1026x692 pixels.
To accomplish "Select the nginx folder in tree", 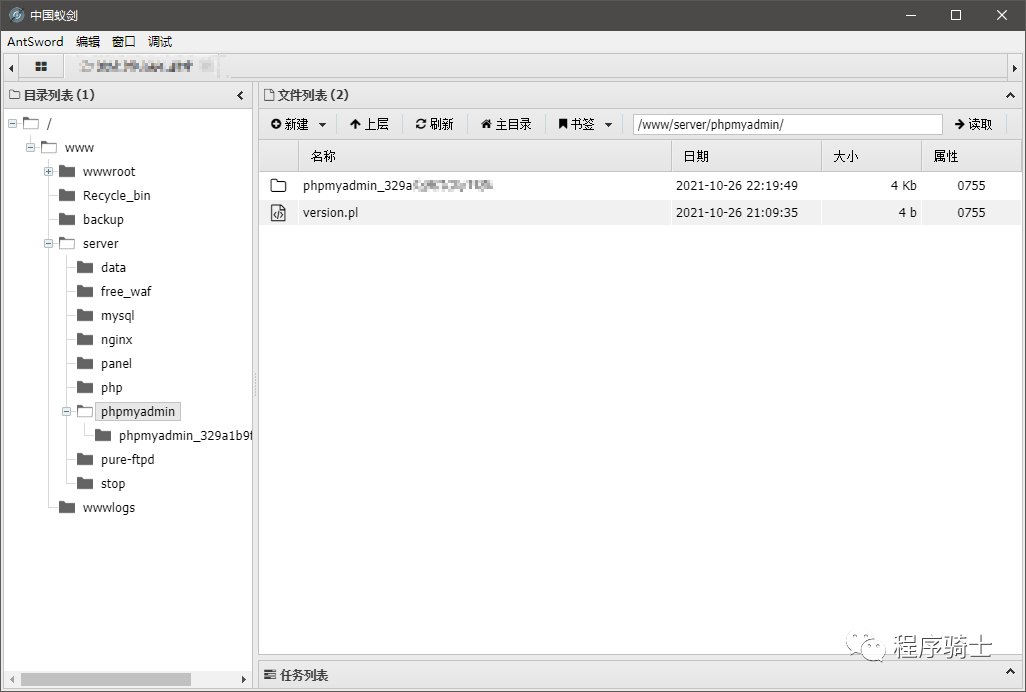I will click(x=116, y=339).
